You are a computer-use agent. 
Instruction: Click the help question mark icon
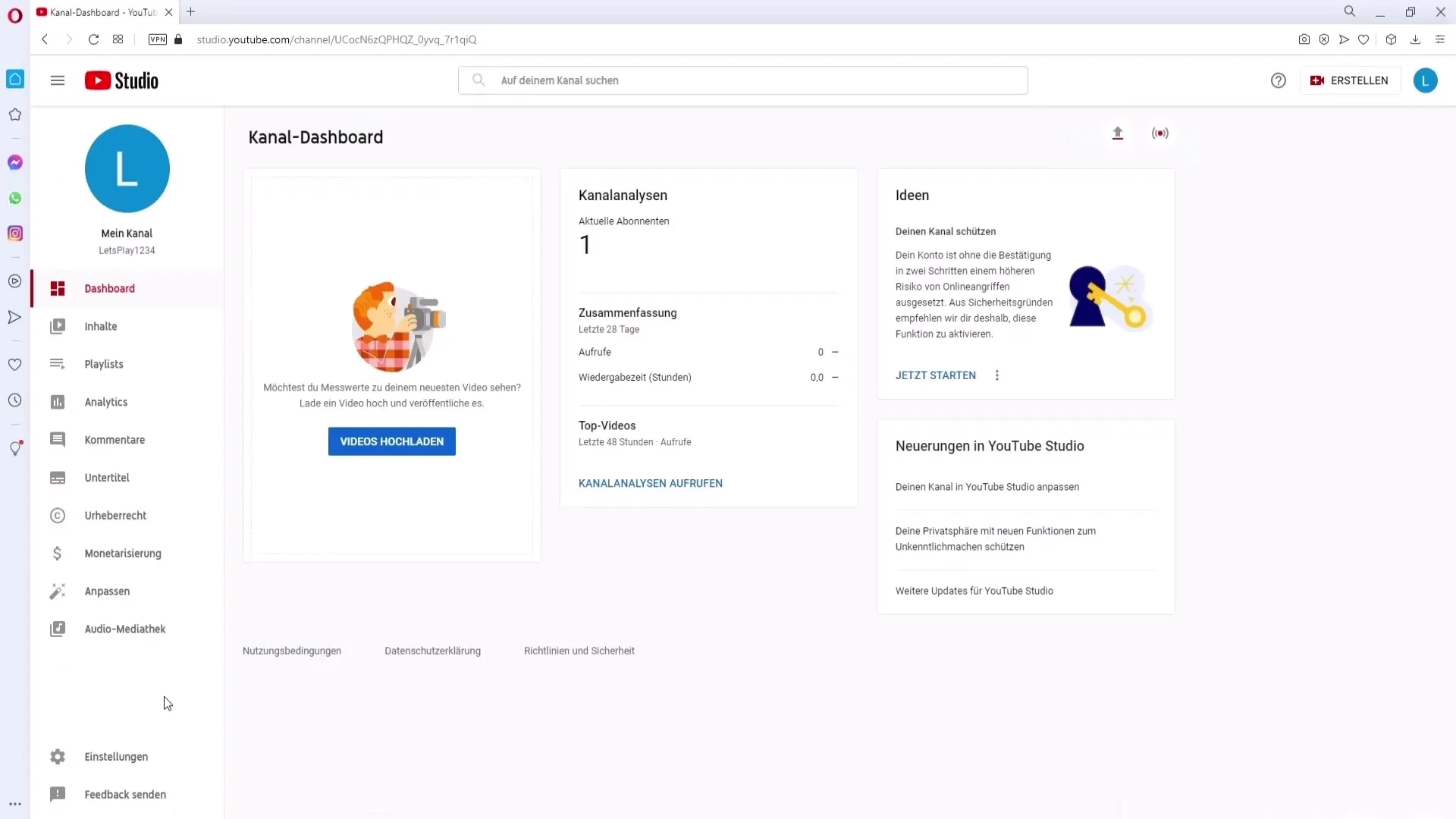pyautogui.click(x=1278, y=80)
